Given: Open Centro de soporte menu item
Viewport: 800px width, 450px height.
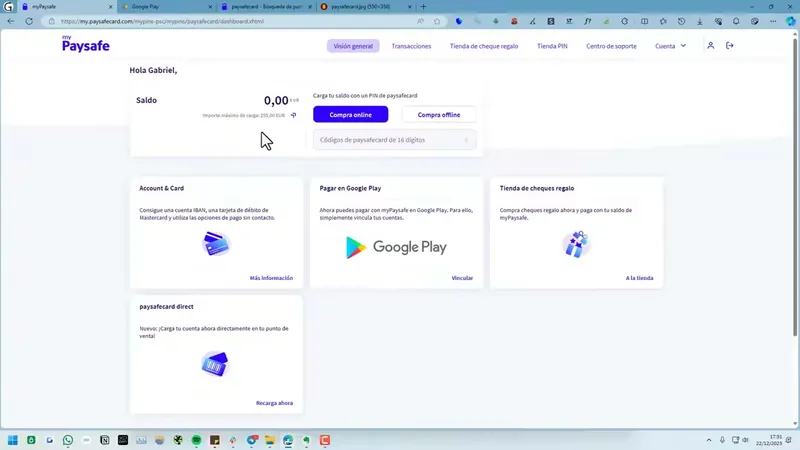Looking at the screenshot, I should coord(611,46).
